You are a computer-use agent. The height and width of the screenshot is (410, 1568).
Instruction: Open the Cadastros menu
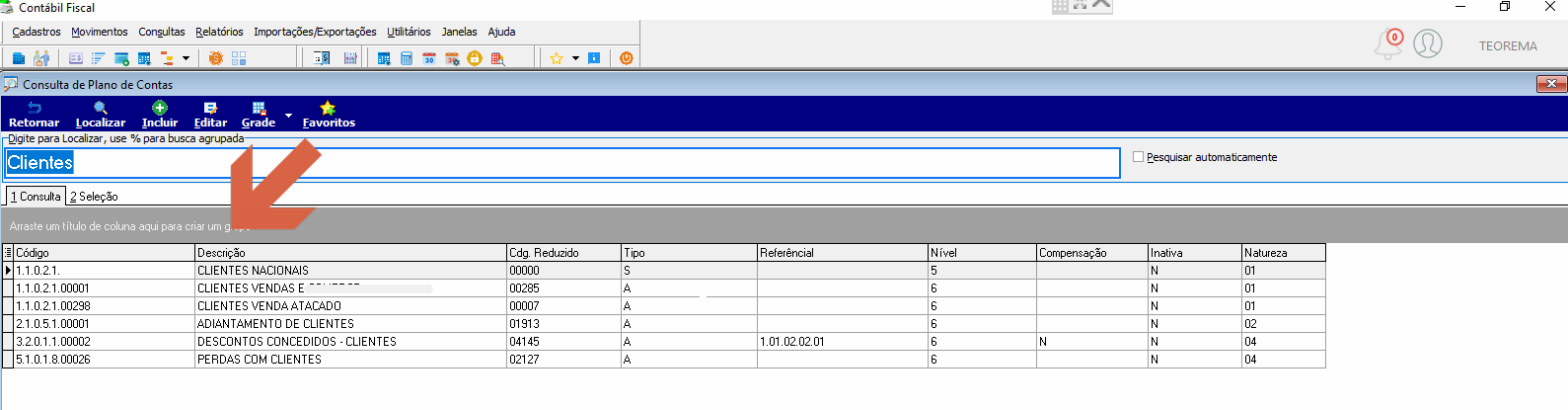point(37,32)
